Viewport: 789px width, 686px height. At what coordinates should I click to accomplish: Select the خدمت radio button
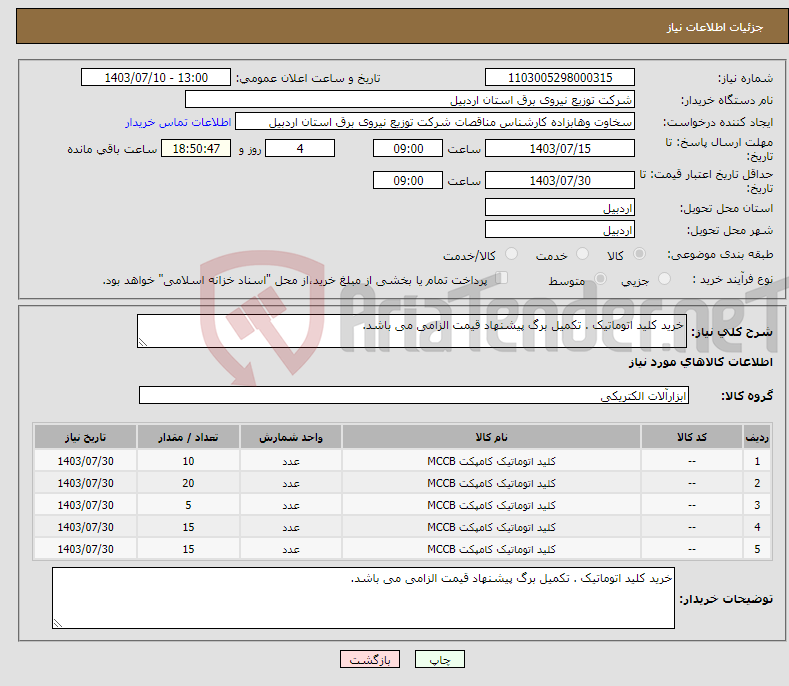point(582,254)
